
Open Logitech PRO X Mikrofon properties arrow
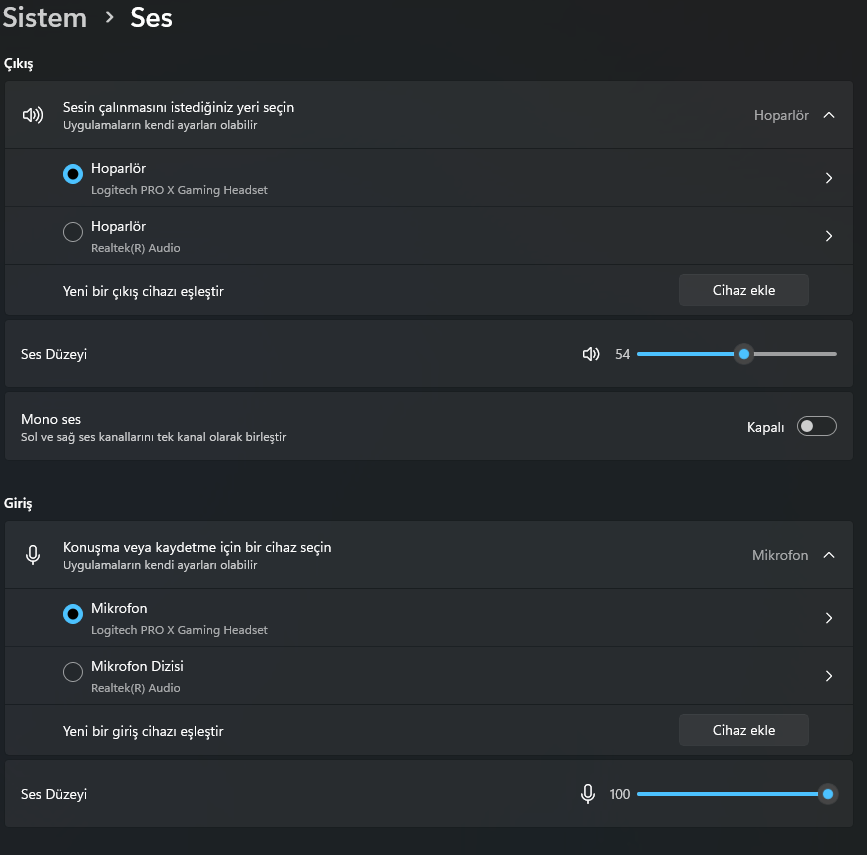click(829, 618)
